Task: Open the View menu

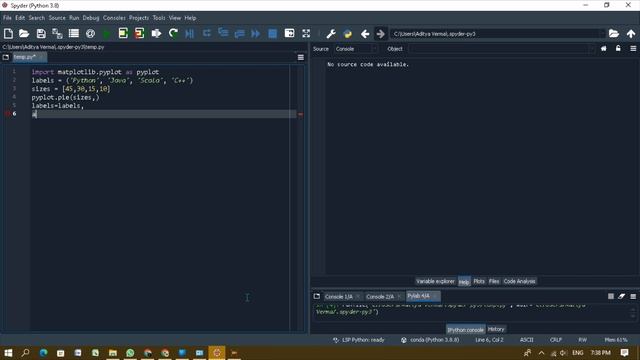Action: pos(175,18)
